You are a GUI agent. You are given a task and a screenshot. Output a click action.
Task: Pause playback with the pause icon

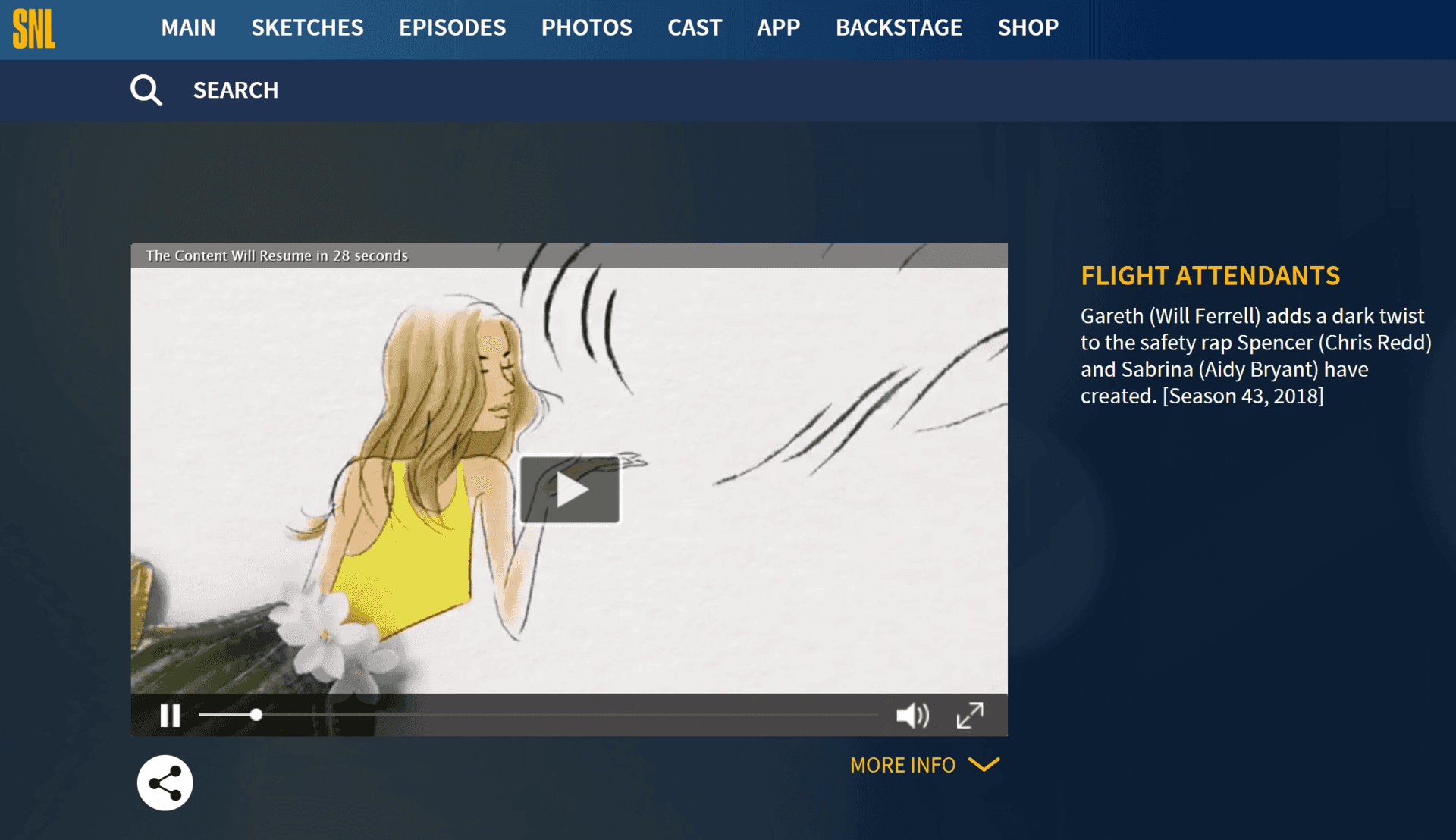171,715
